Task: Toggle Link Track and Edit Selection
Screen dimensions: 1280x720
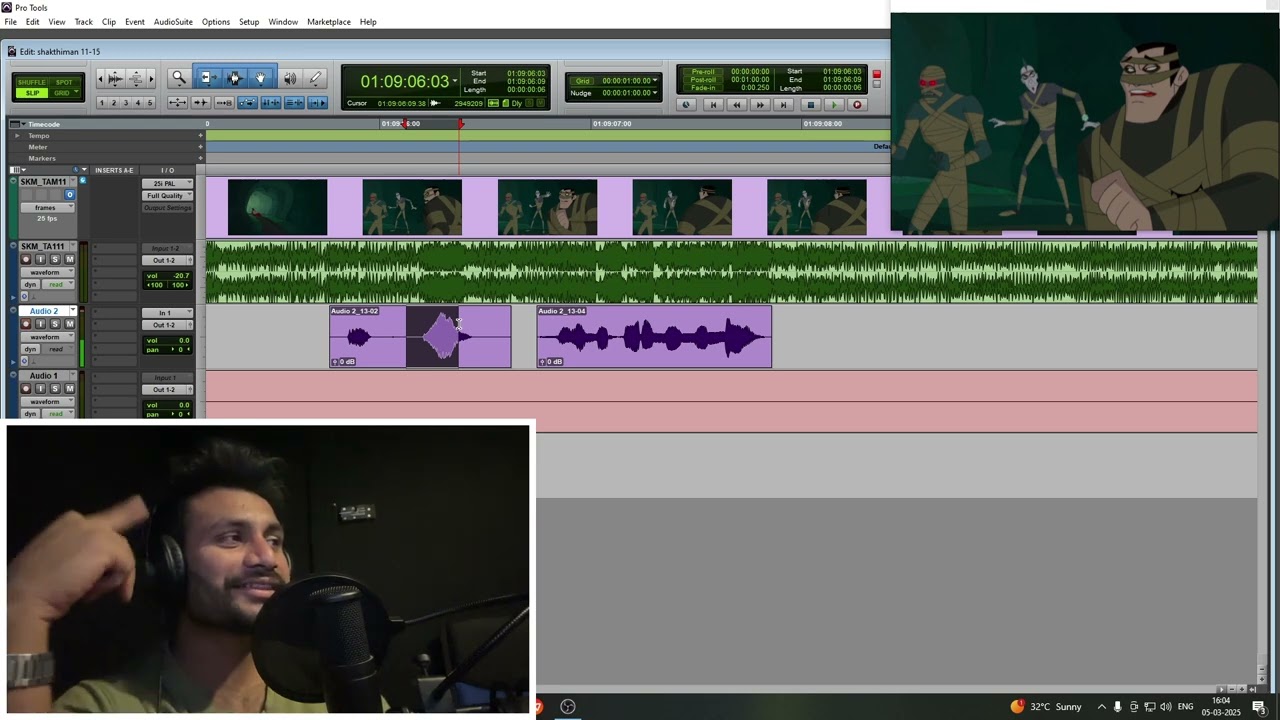Action: (x=294, y=103)
